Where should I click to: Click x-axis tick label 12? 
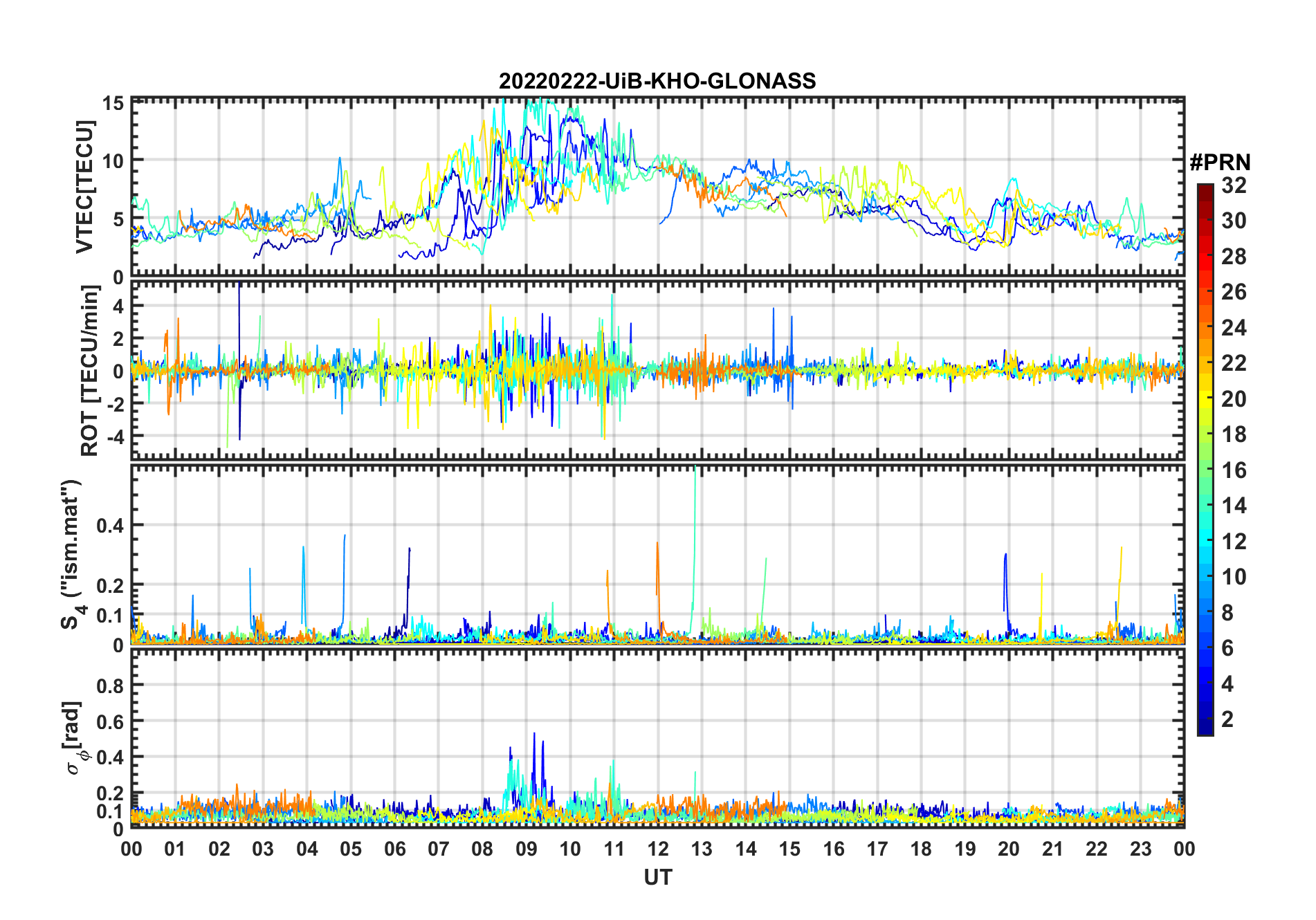coord(658,849)
